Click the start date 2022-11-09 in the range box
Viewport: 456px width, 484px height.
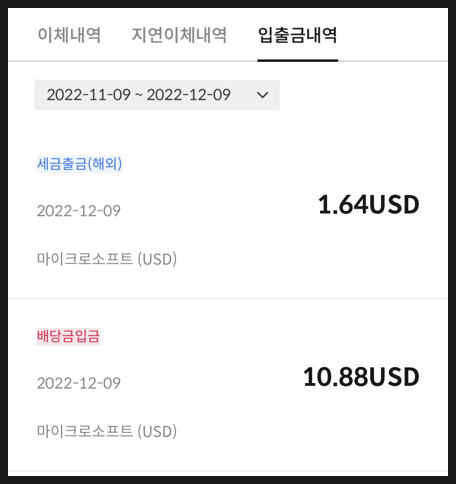click(x=89, y=95)
